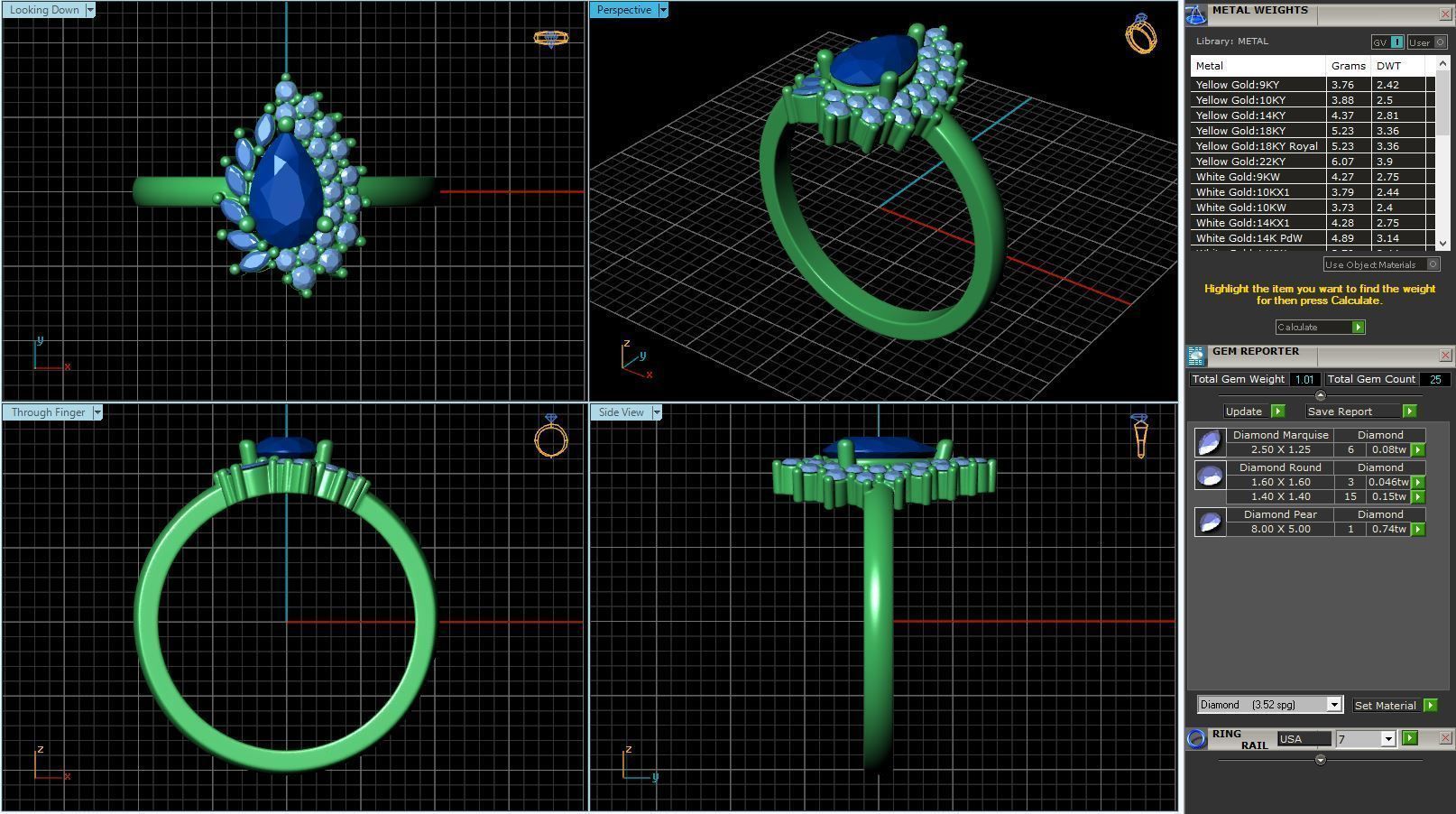Click the Diamond Pear gem thumbnail

(x=1210, y=522)
